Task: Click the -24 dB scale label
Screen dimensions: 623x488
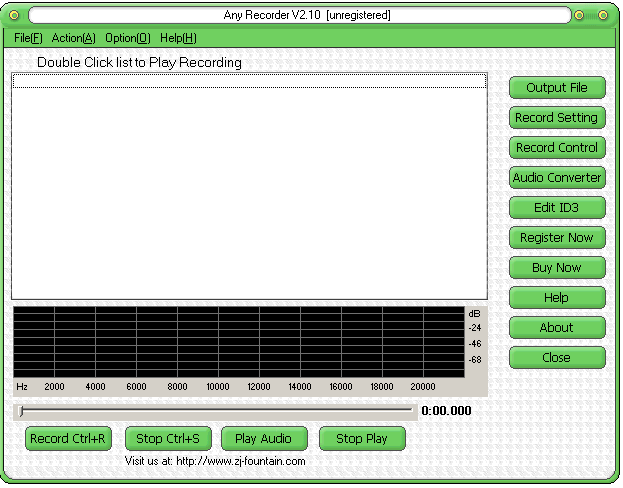Action: (x=475, y=328)
